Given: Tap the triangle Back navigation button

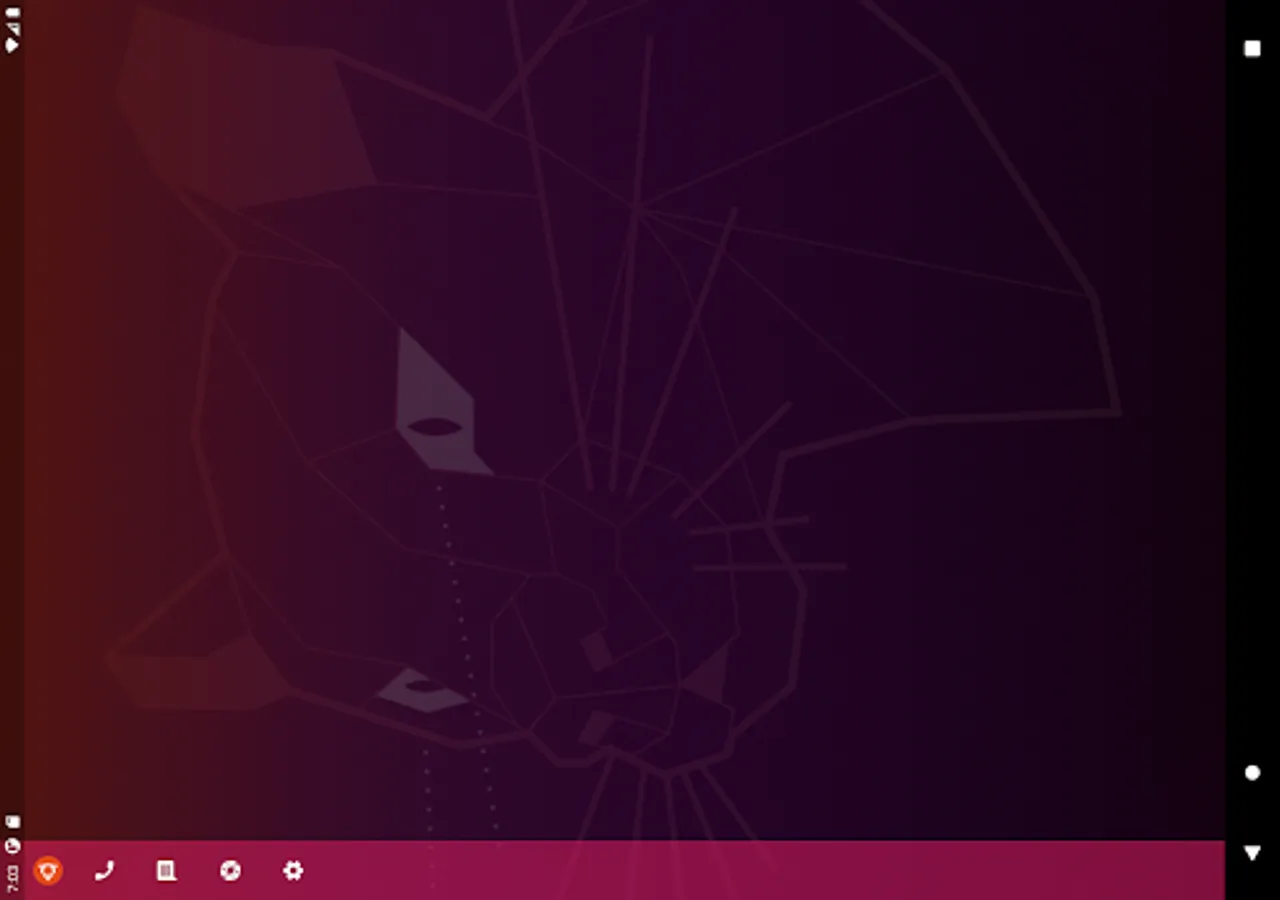Looking at the screenshot, I should coord(1252,853).
